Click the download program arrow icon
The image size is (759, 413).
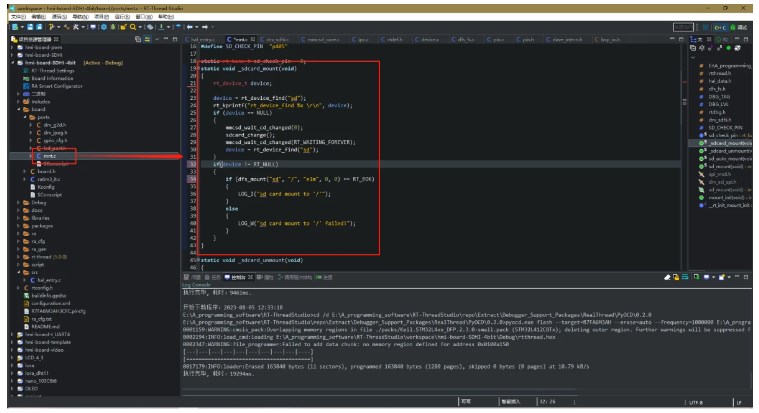click(x=161, y=27)
